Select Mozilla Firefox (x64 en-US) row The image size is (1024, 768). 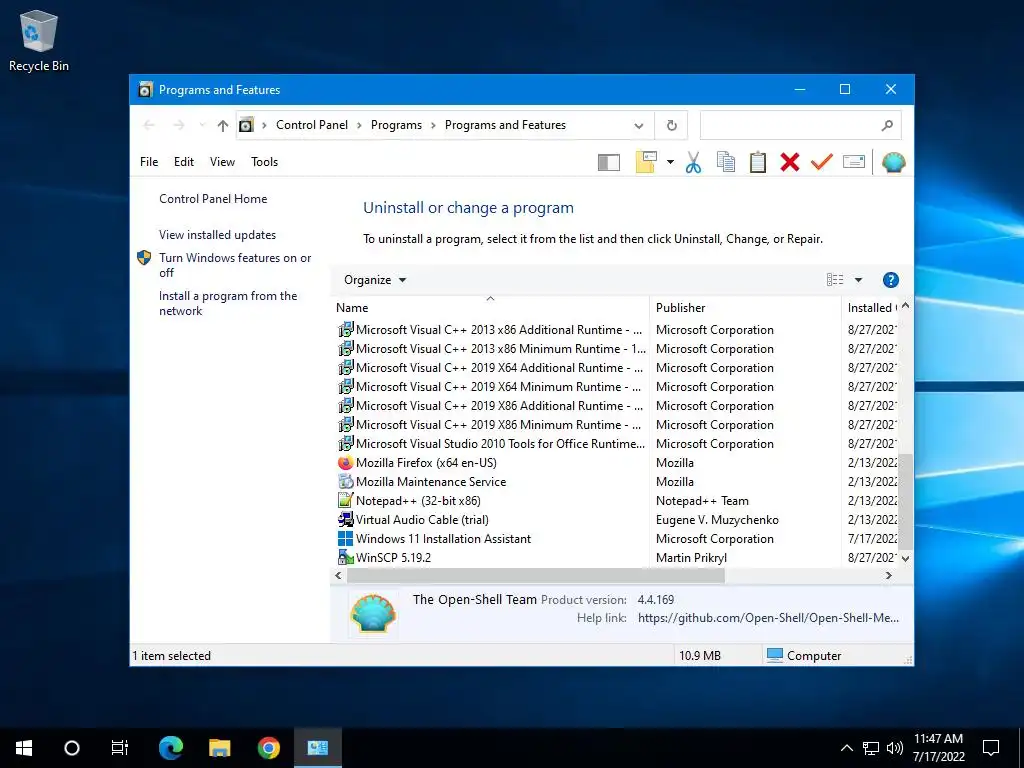[x=616, y=463]
